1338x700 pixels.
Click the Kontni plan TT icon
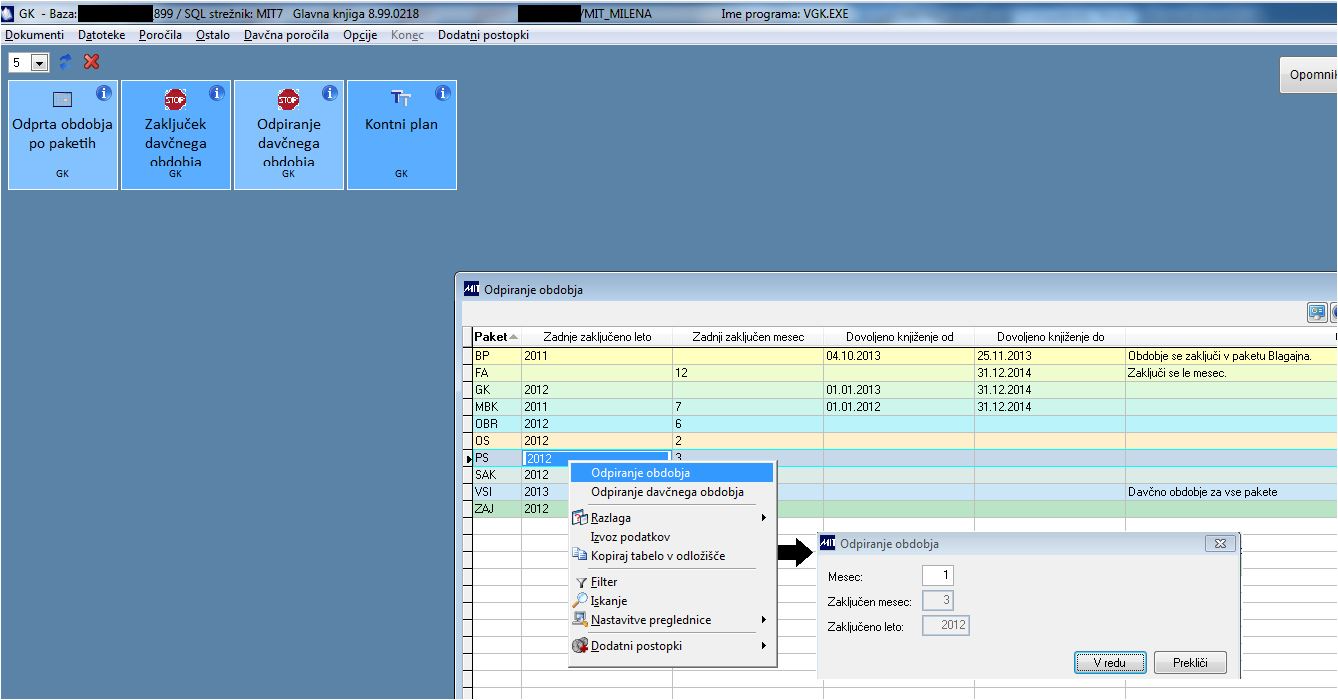(x=401, y=98)
